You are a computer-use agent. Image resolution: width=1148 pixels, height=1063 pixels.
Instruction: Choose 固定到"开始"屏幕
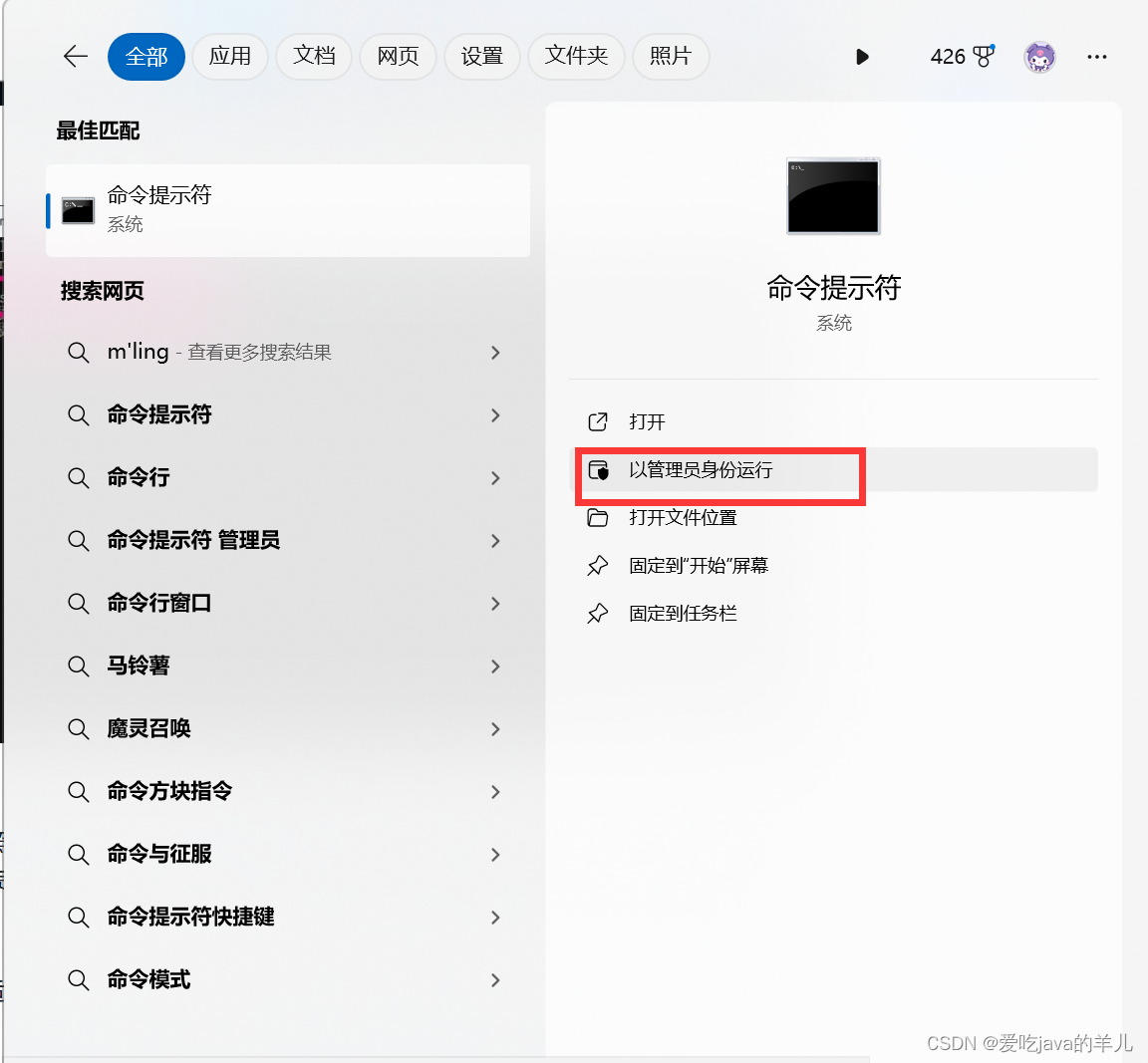pyautogui.click(x=833, y=565)
